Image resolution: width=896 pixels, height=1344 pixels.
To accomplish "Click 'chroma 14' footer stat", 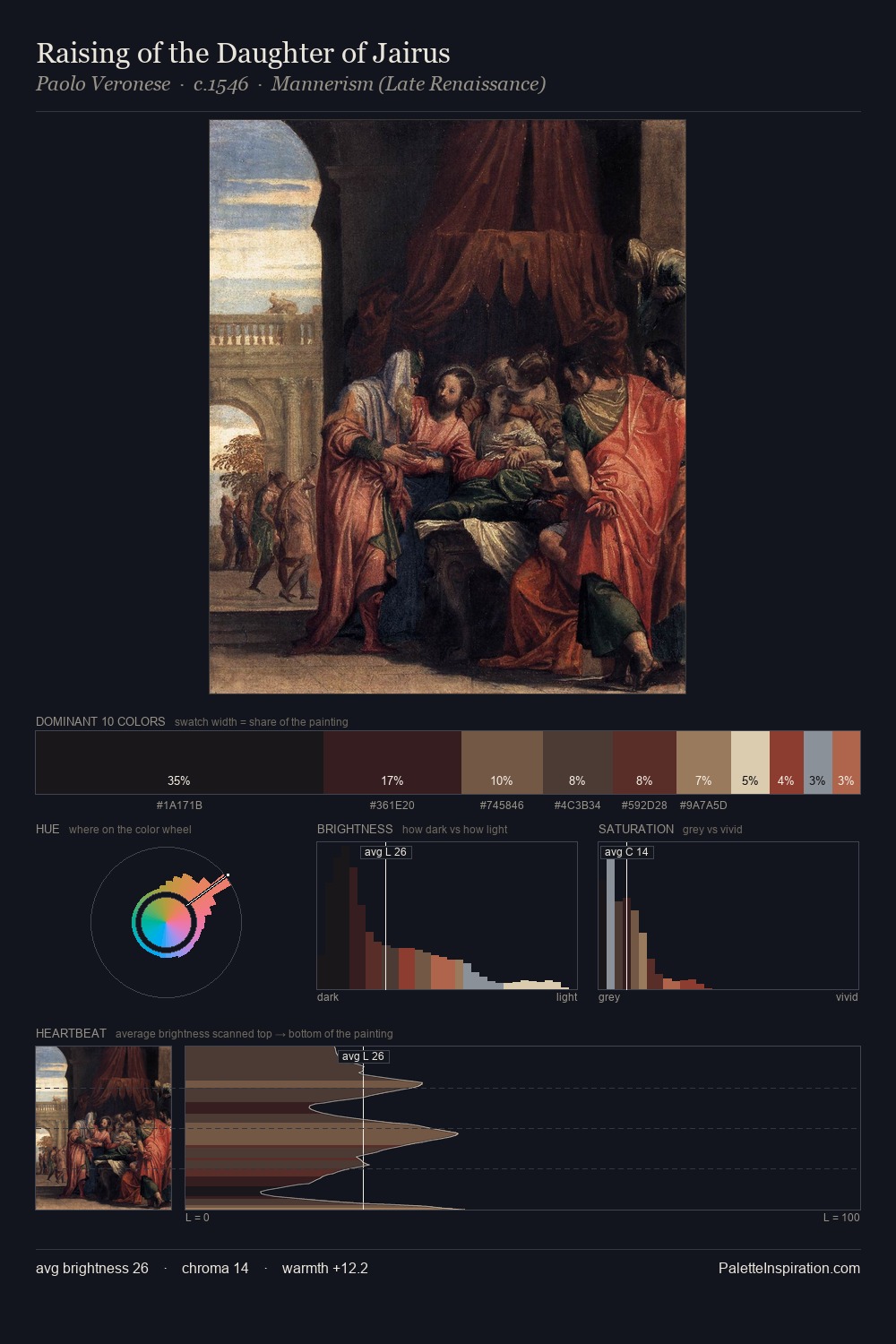I will (215, 1268).
